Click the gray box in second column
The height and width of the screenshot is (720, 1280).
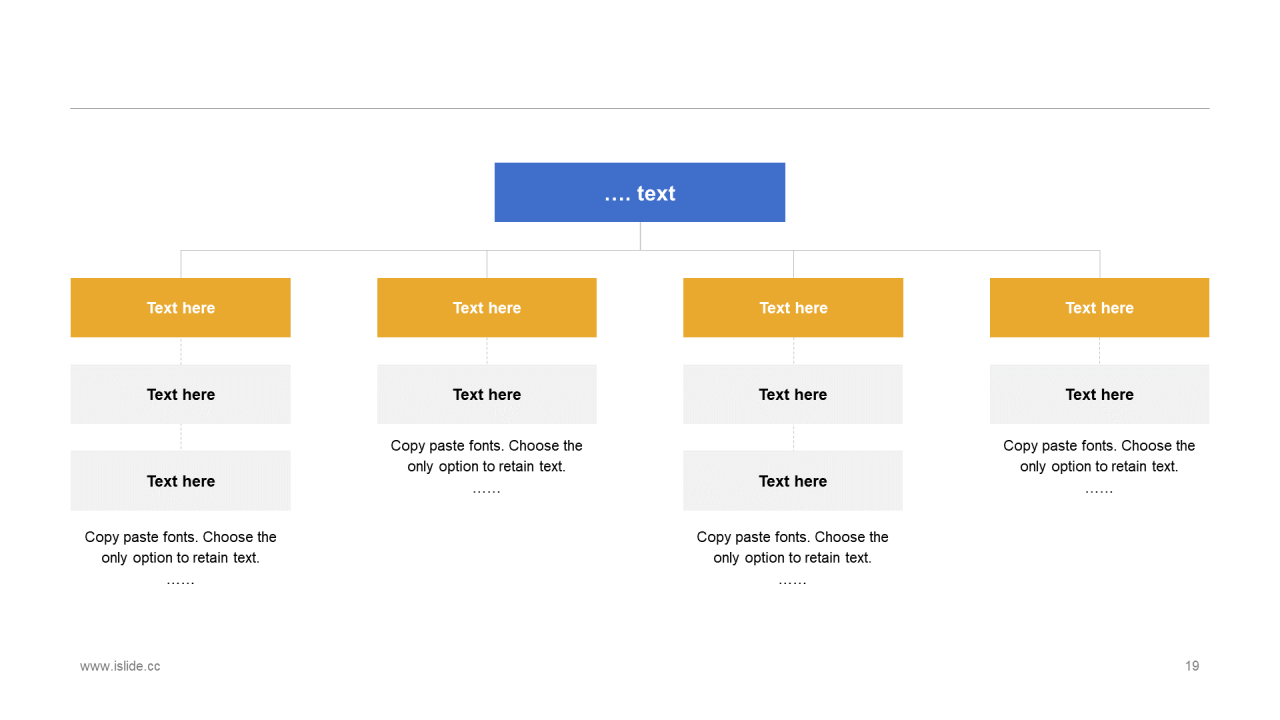487,394
